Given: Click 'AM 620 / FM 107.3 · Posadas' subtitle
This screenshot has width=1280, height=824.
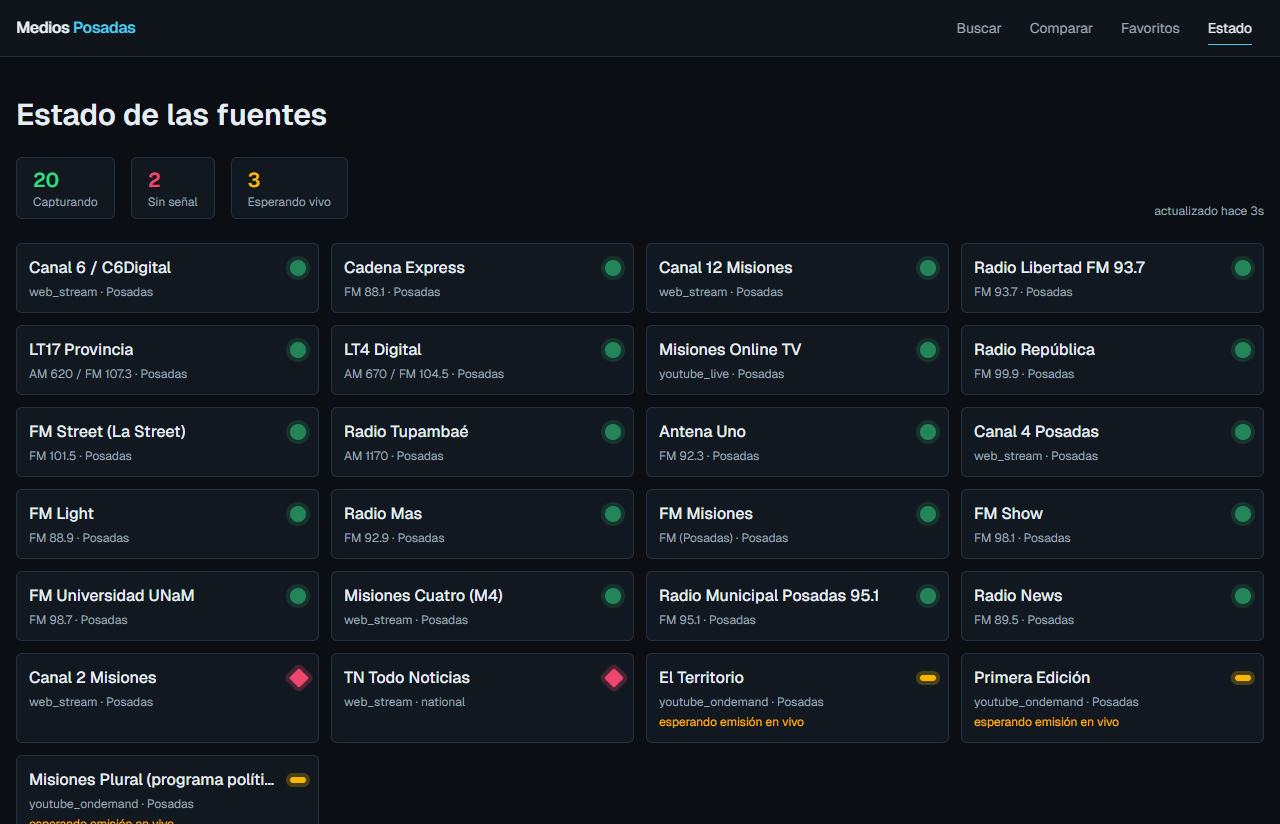Looking at the screenshot, I should [x=108, y=374].
